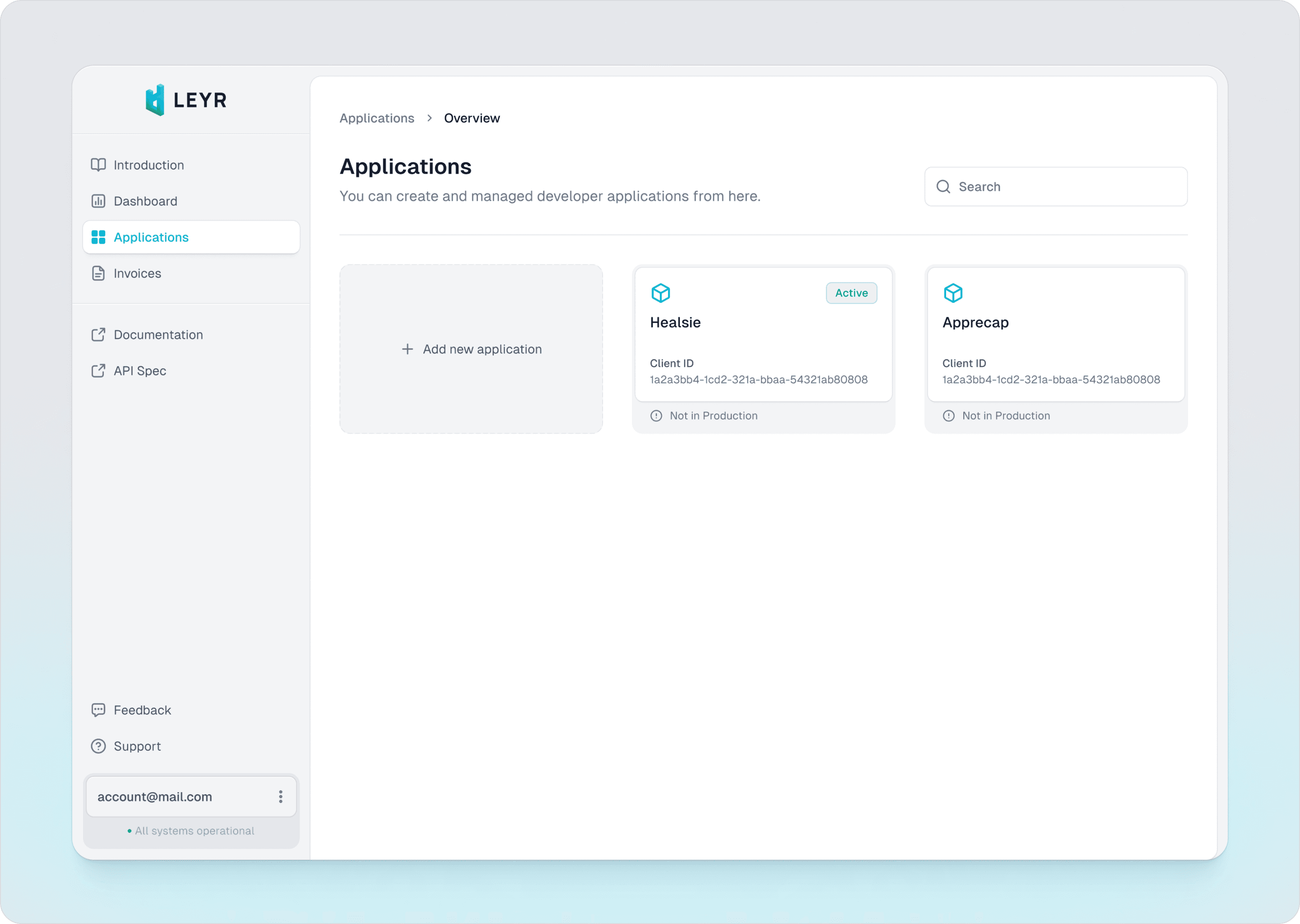Click the Healsie cube icon
Image resolution: width=1300 pixels, height=924 pixels.
661,293
